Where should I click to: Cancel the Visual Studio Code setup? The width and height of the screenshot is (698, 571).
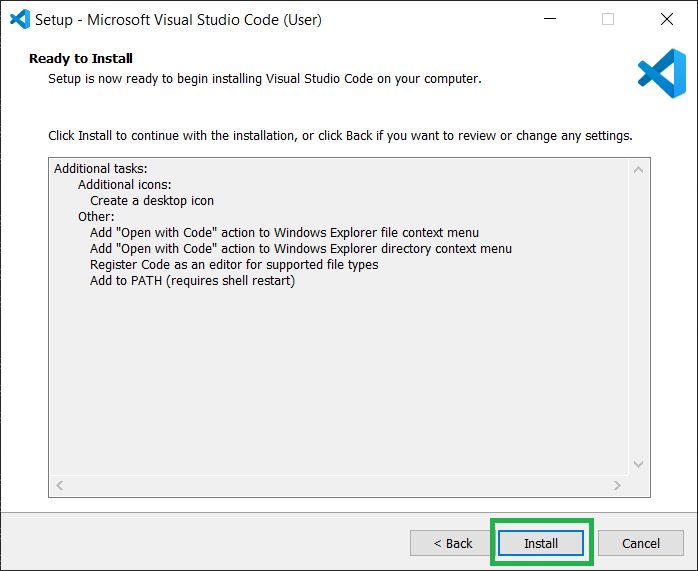[641, 543]
